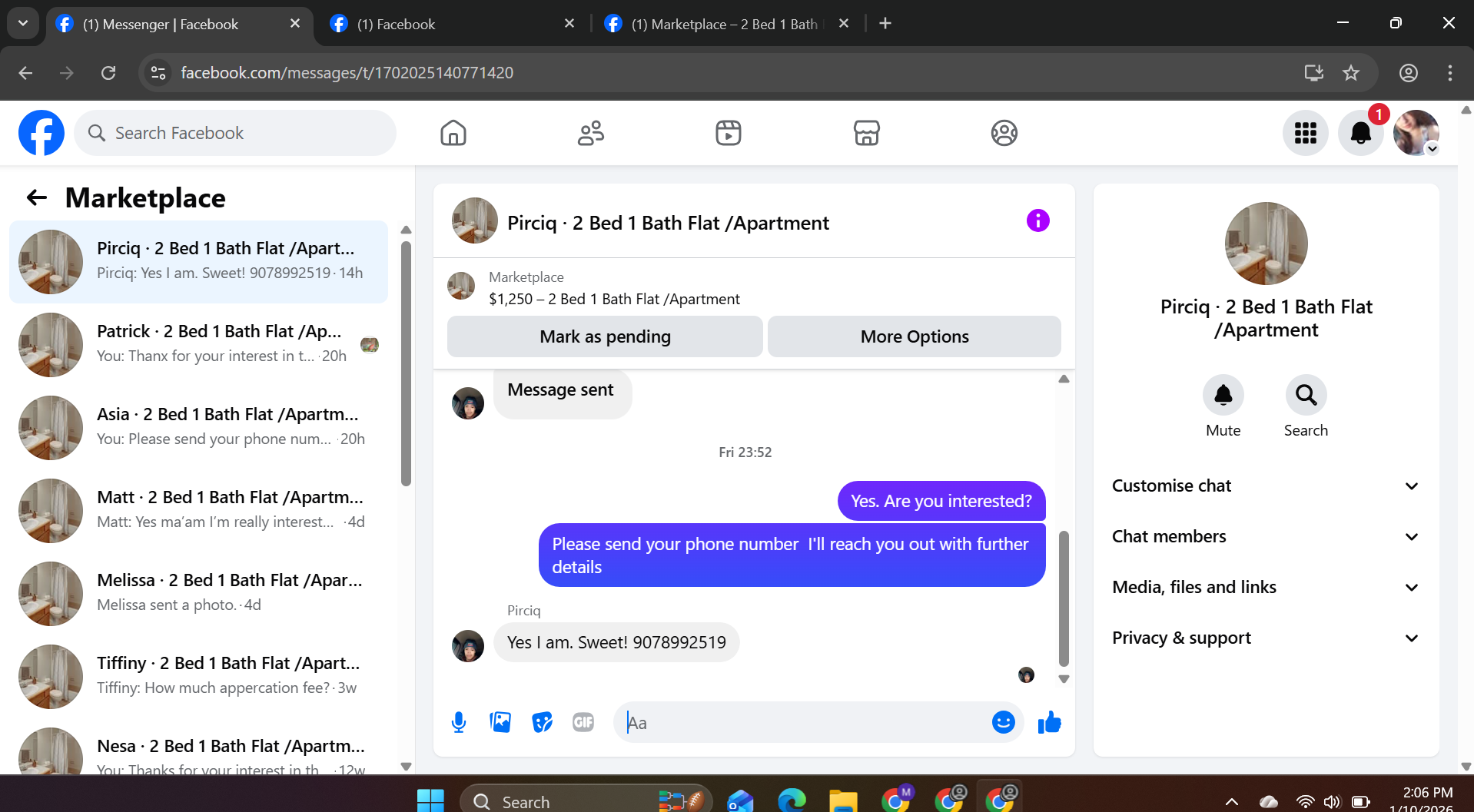
Task: Click More Options button
Action: [915, 336]
